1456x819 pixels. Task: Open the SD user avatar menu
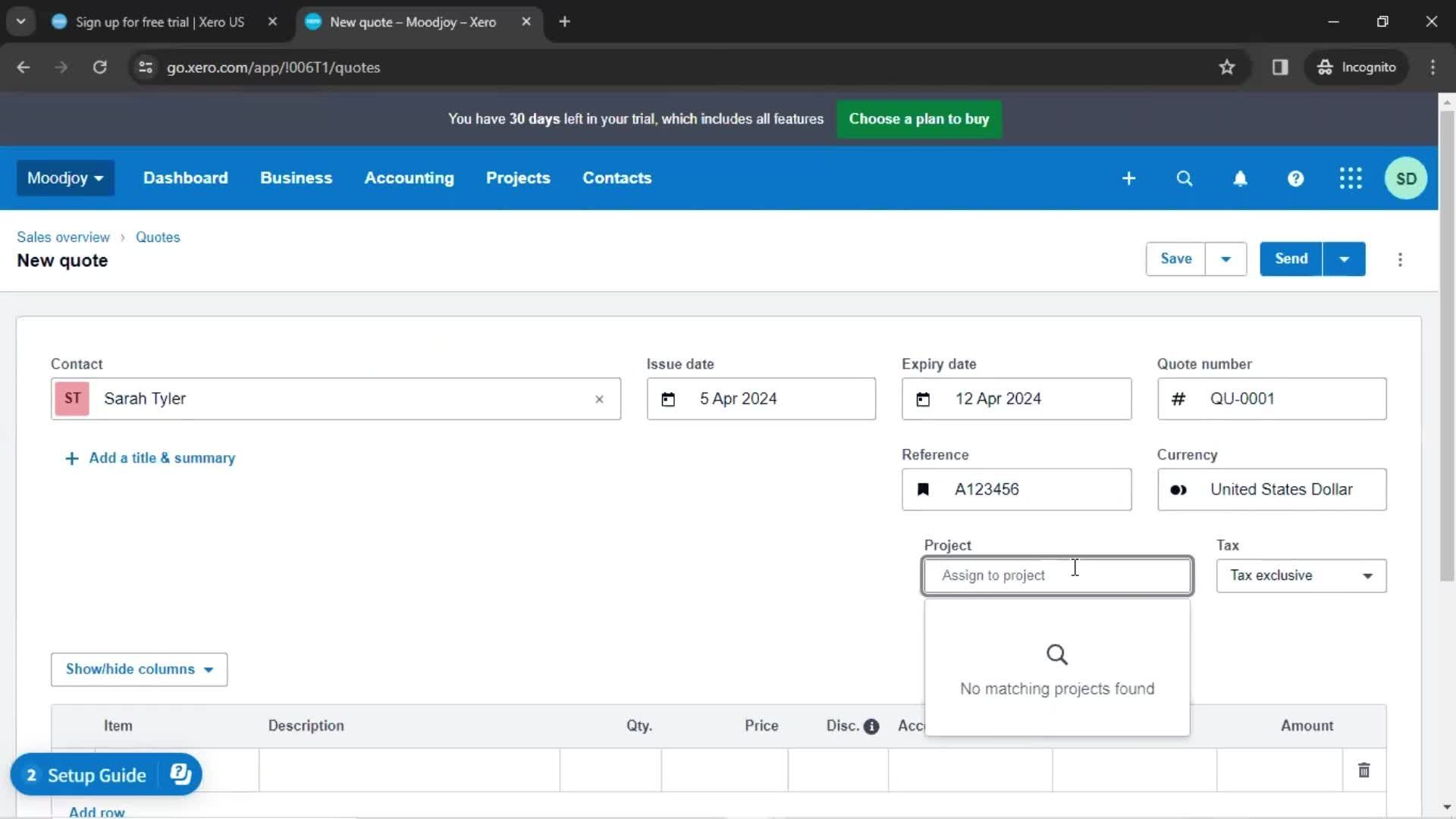(1406, 178)
